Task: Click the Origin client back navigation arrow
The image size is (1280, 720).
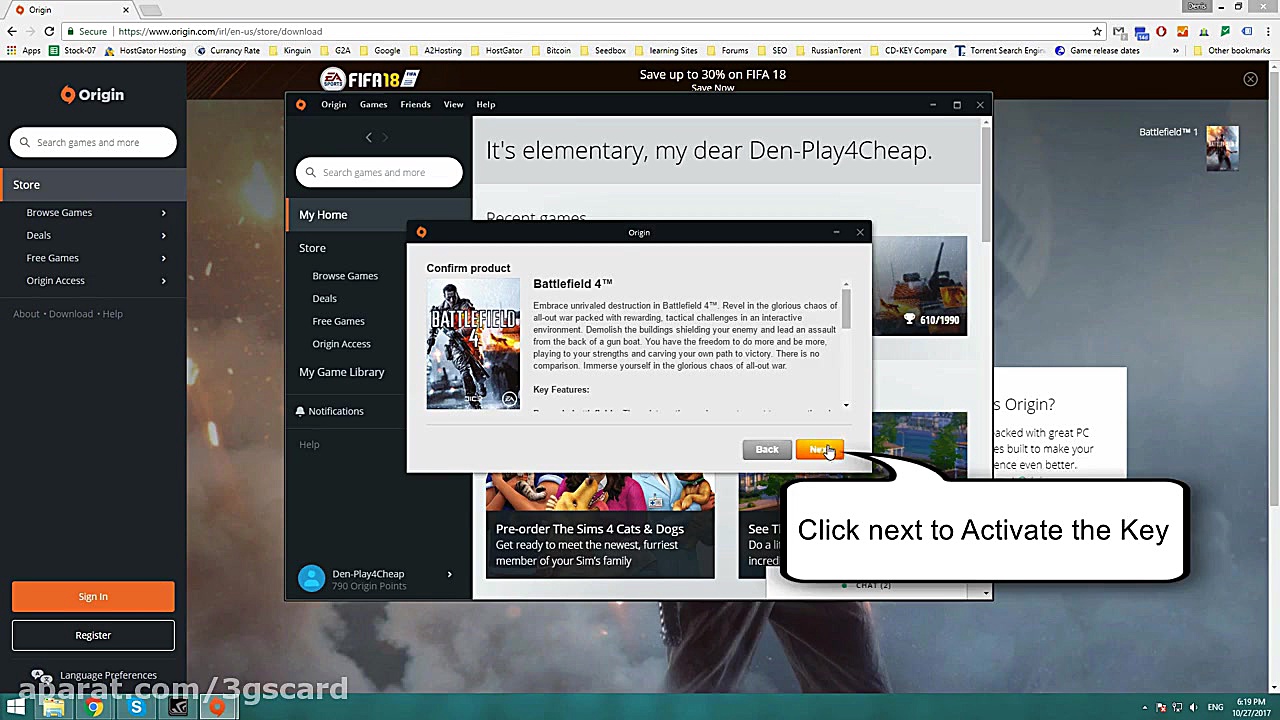Action: 368,137
